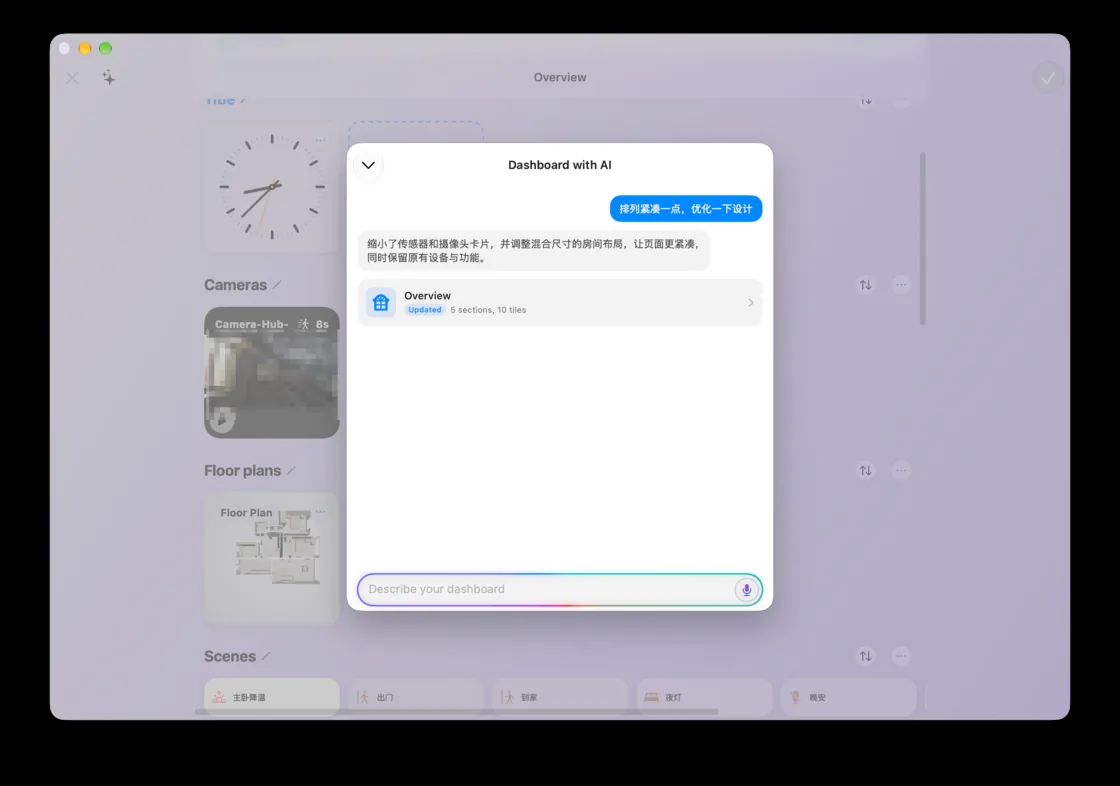The height and width of the screenshot is (786, 1120).
Task: Activate the 晚安 scene
Action: (x=849, y=697)
